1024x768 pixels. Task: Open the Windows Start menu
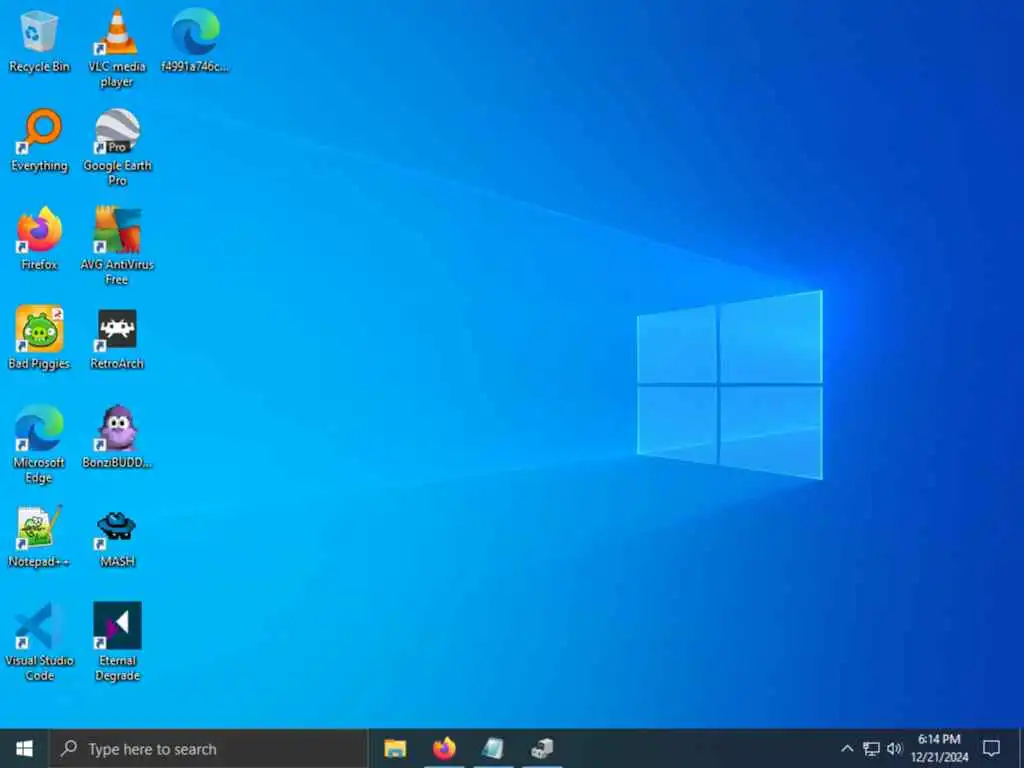(24, 748)
